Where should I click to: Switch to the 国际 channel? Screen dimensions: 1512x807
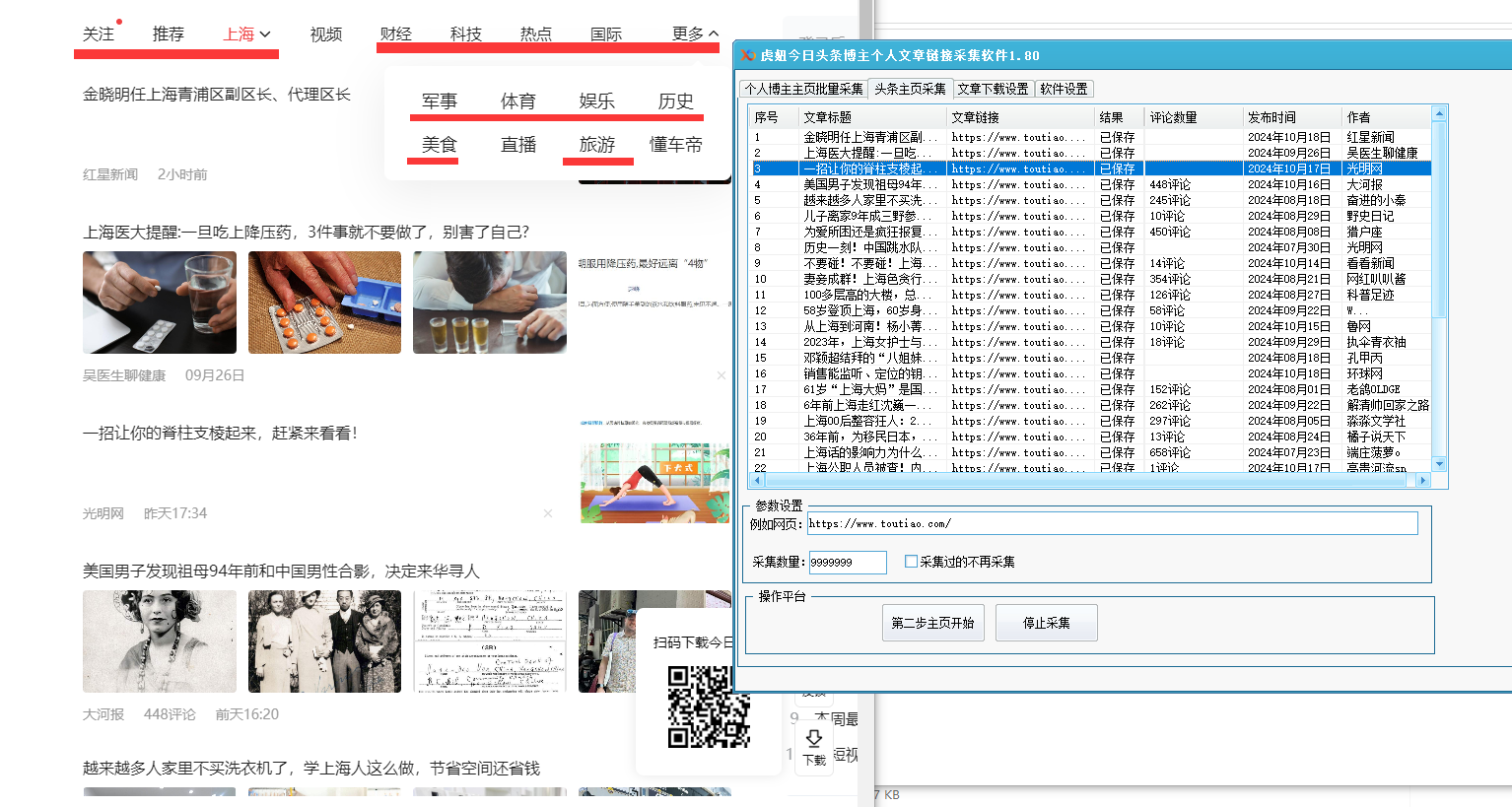pyautogui.click(x=606, y=34)
